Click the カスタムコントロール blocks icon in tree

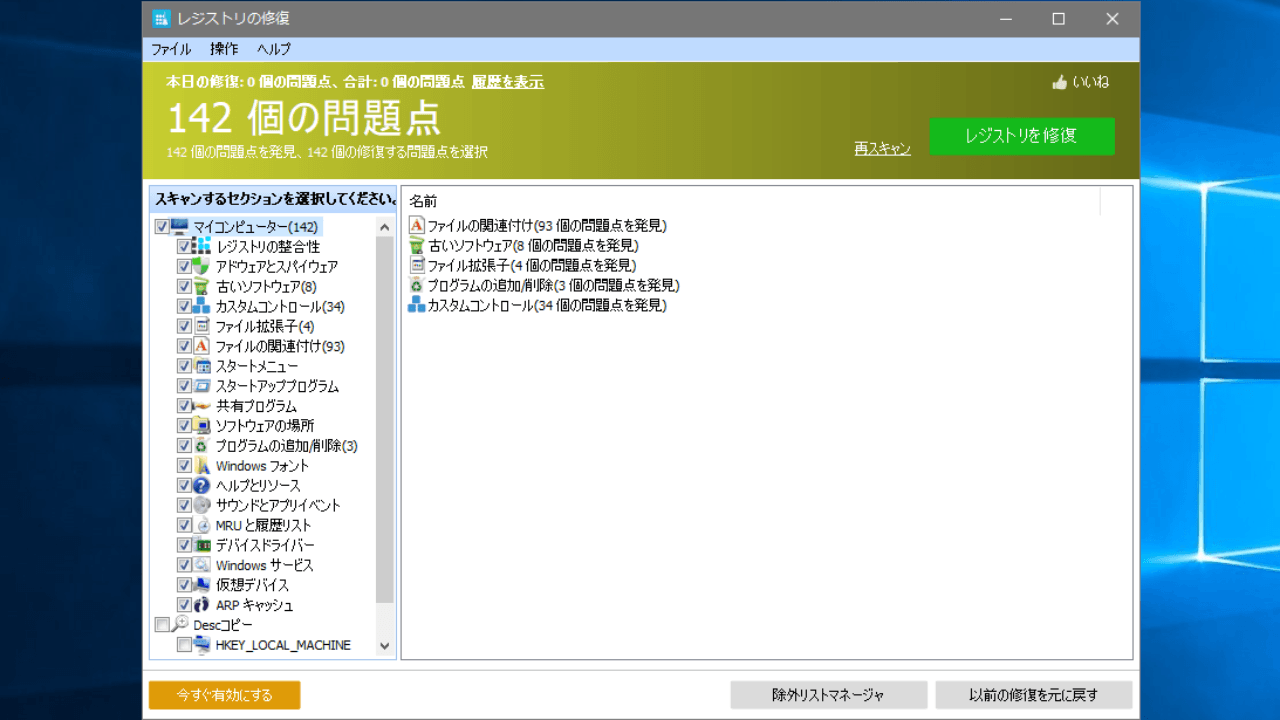click(x=202, y=306)
